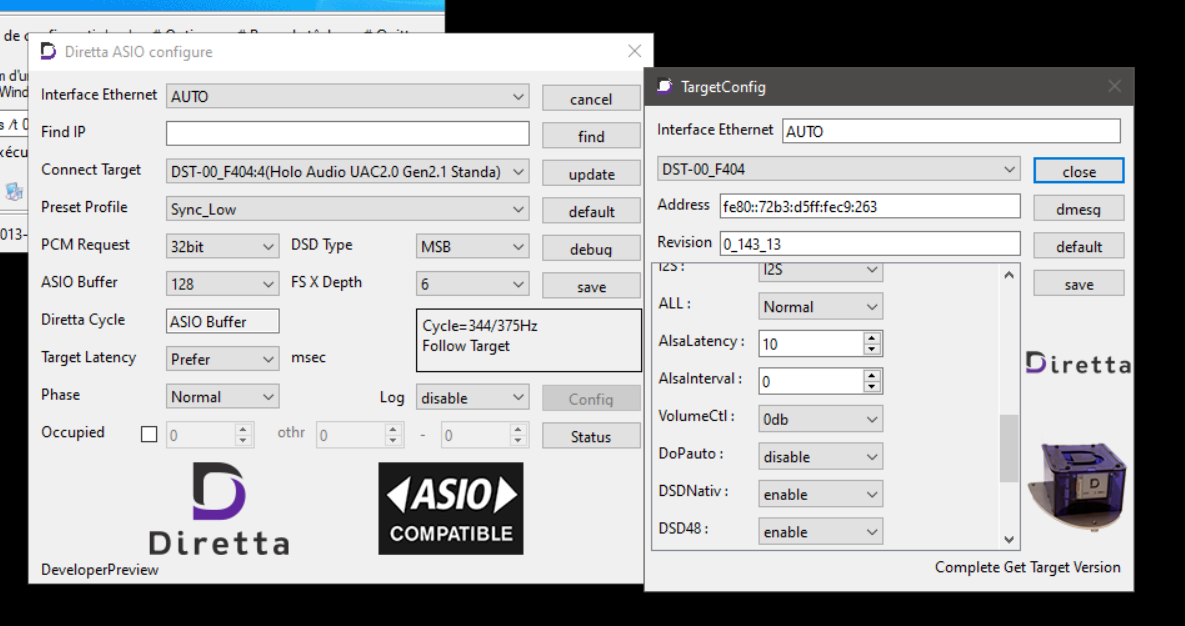Click the Find IP input field
Viewport: 1185px width, 626px height.
point(347,134)
